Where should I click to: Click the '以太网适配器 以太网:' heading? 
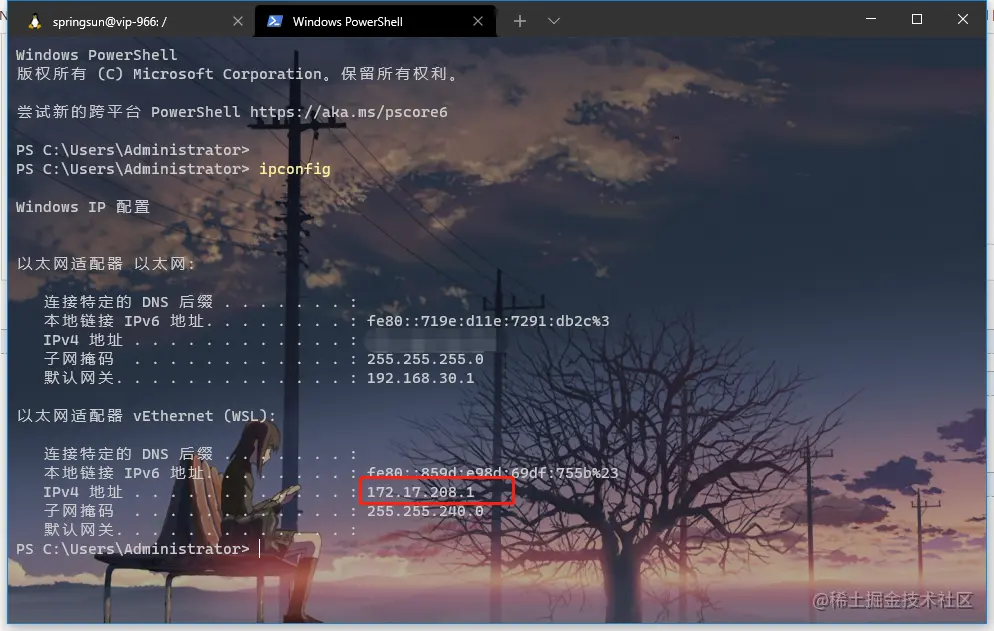[x=106, y=264]
